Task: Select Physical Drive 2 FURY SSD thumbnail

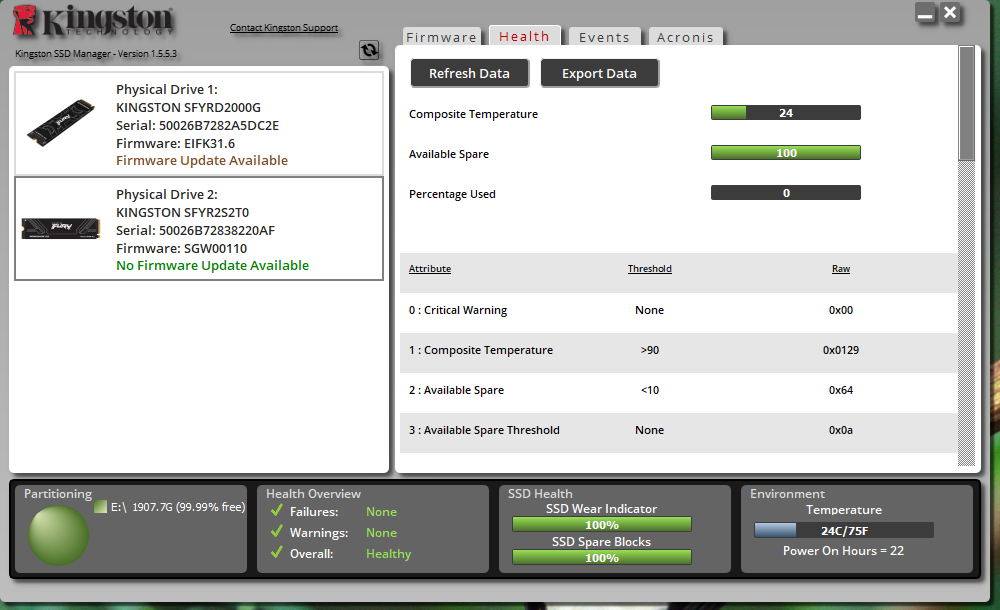Action: click(x=61, y=228)
